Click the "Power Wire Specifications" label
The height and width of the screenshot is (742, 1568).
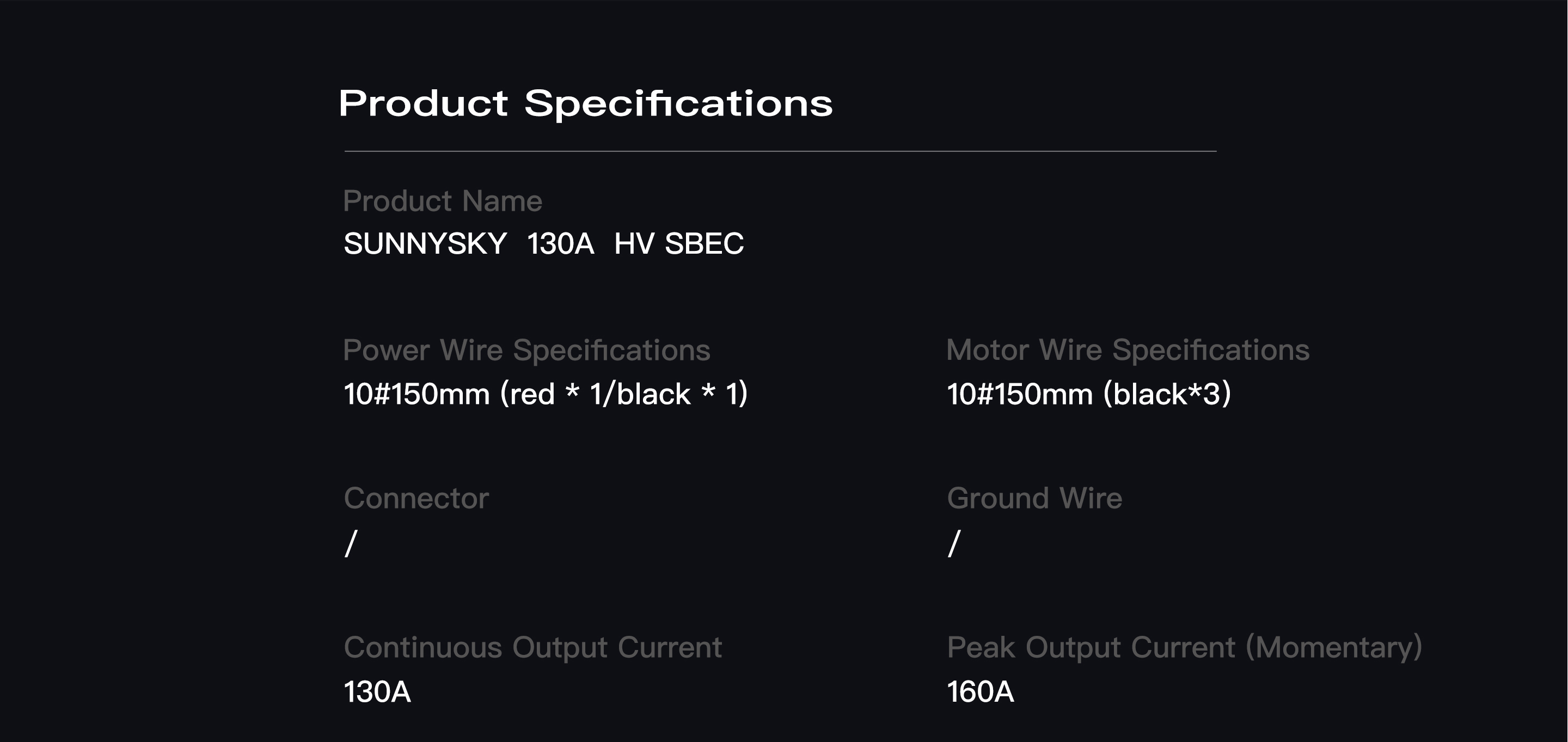[x=526, y=350]
